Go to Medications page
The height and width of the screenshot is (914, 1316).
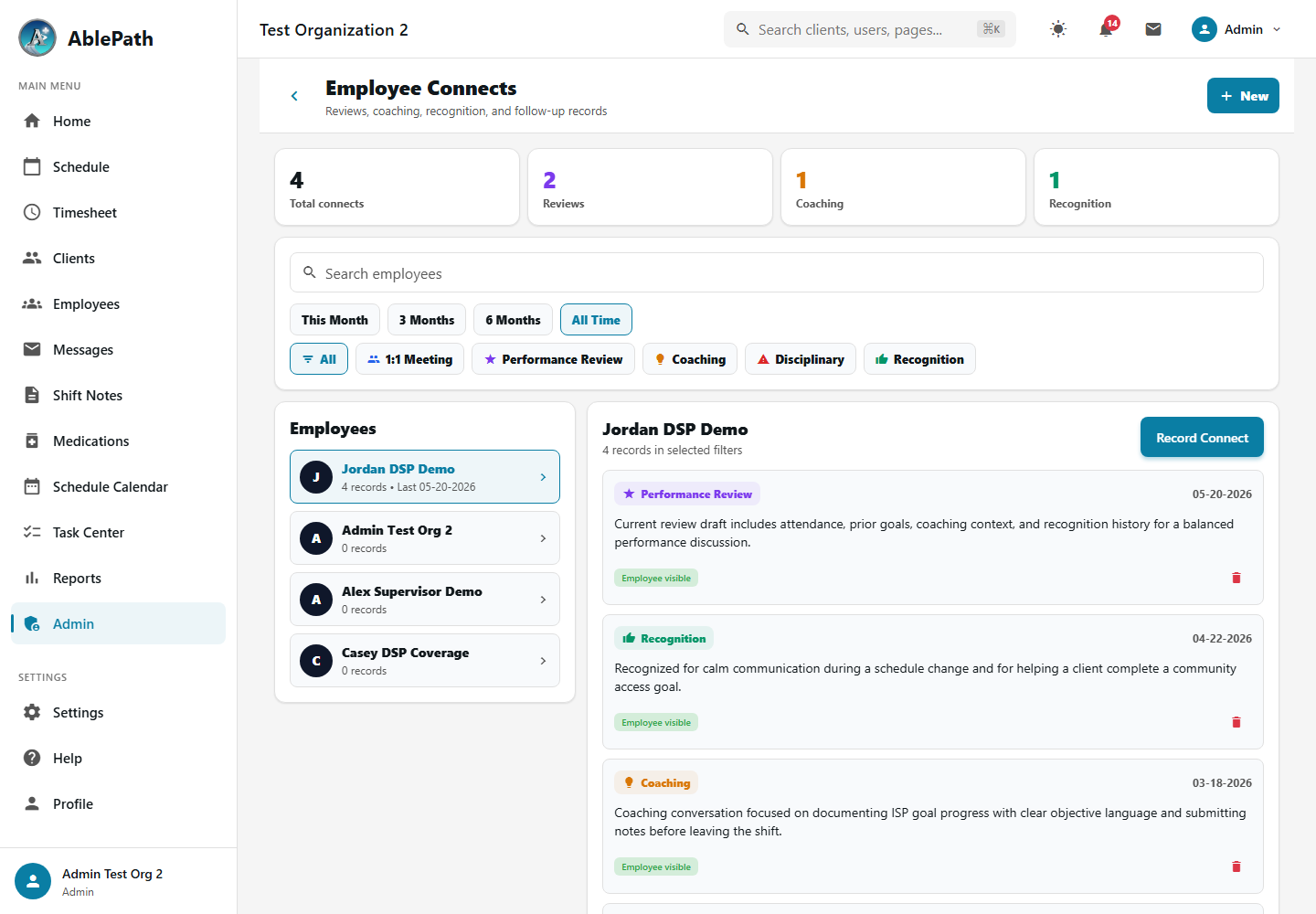[118, 441]
